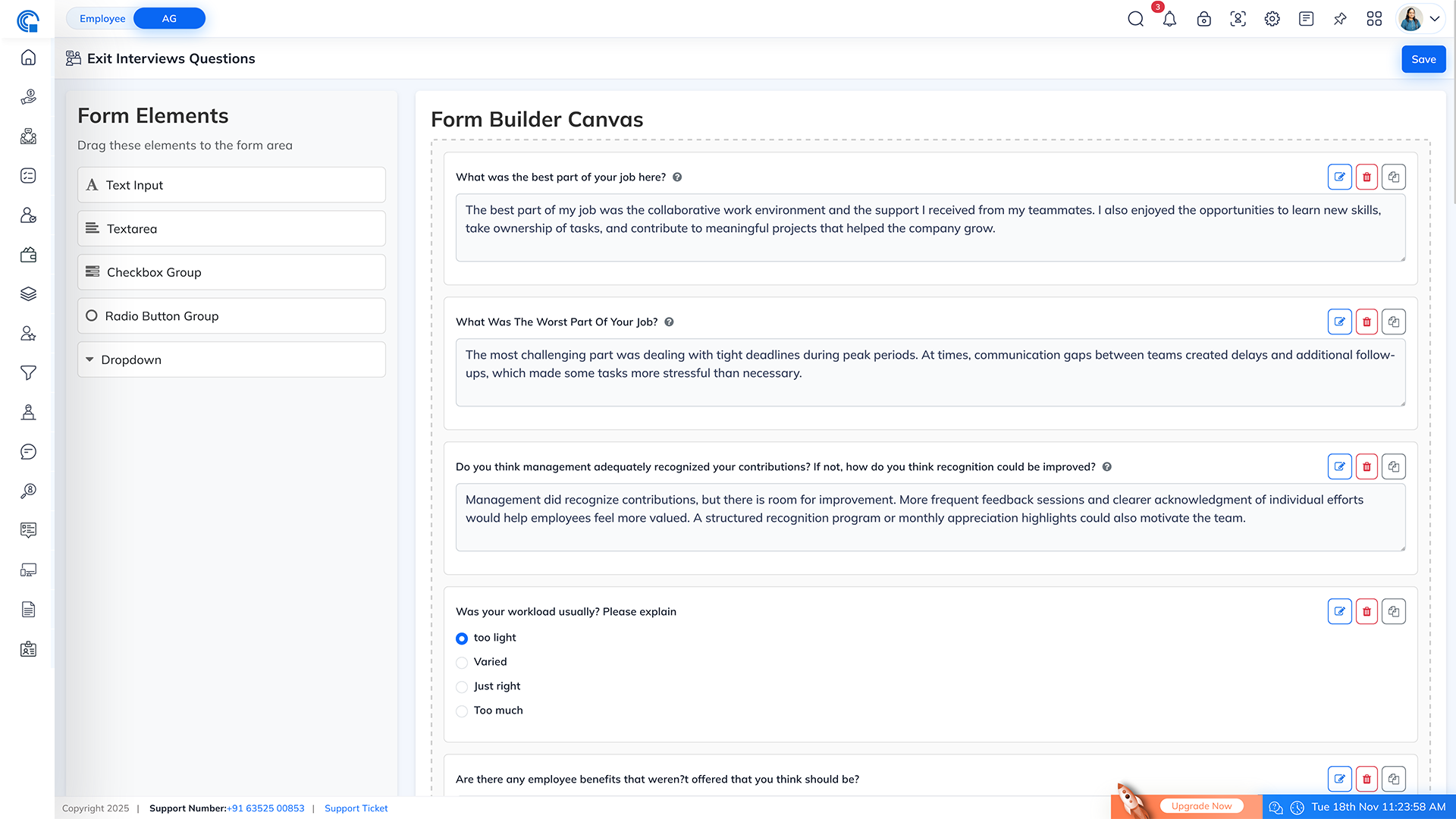Image resolution: width=1456 pixels, height=819 pixels.
Task: Click the search magnifier icon in header
Action: coord(1135,19)
